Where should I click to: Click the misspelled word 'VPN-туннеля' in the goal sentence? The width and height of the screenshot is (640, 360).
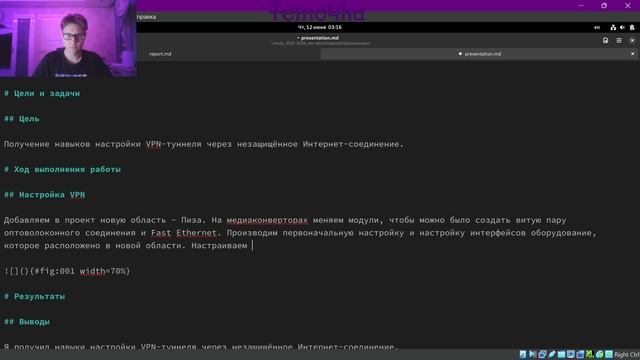173,144
